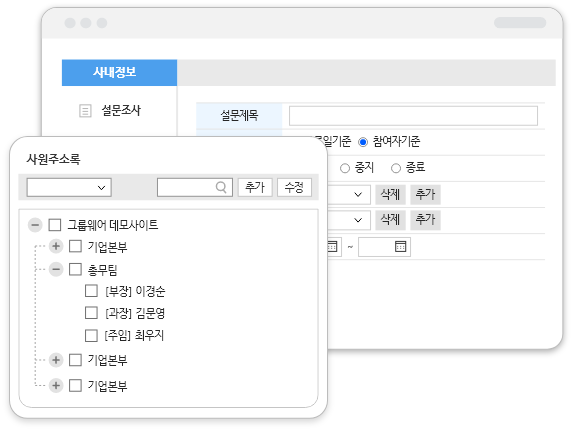The image size is (573, 431).
Task: Open the 사원주소록 dropdown selector
Action: pos(69,188)
